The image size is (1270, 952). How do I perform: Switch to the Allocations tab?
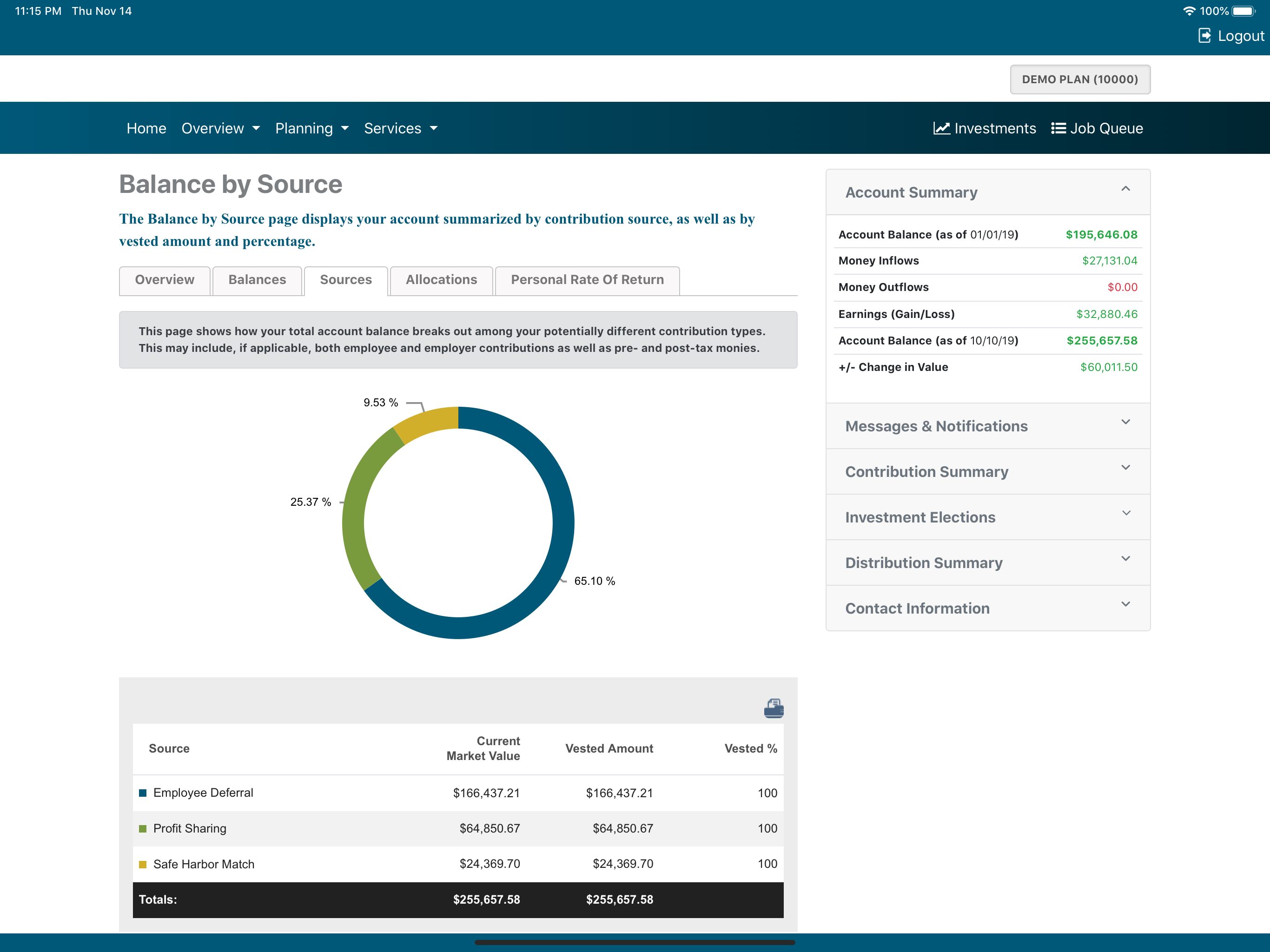[441, 280]
